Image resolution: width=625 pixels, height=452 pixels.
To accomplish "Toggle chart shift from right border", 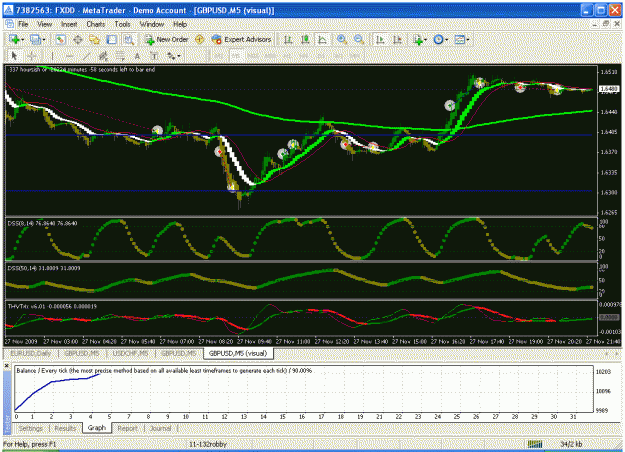I will (397, 39).
